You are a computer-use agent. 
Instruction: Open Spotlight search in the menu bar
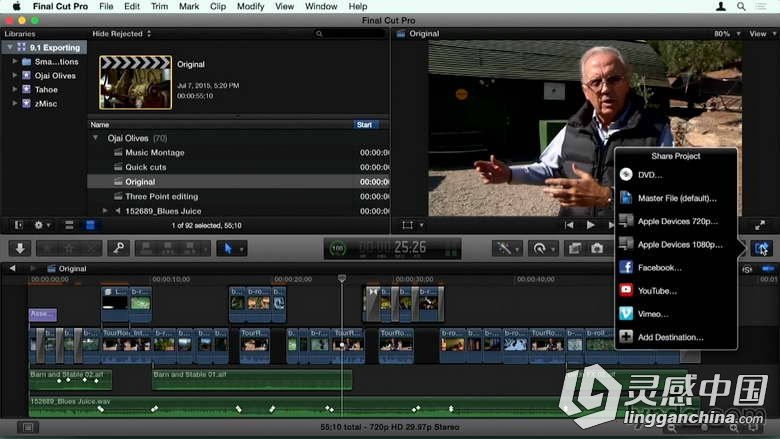(x=741, y=6)
